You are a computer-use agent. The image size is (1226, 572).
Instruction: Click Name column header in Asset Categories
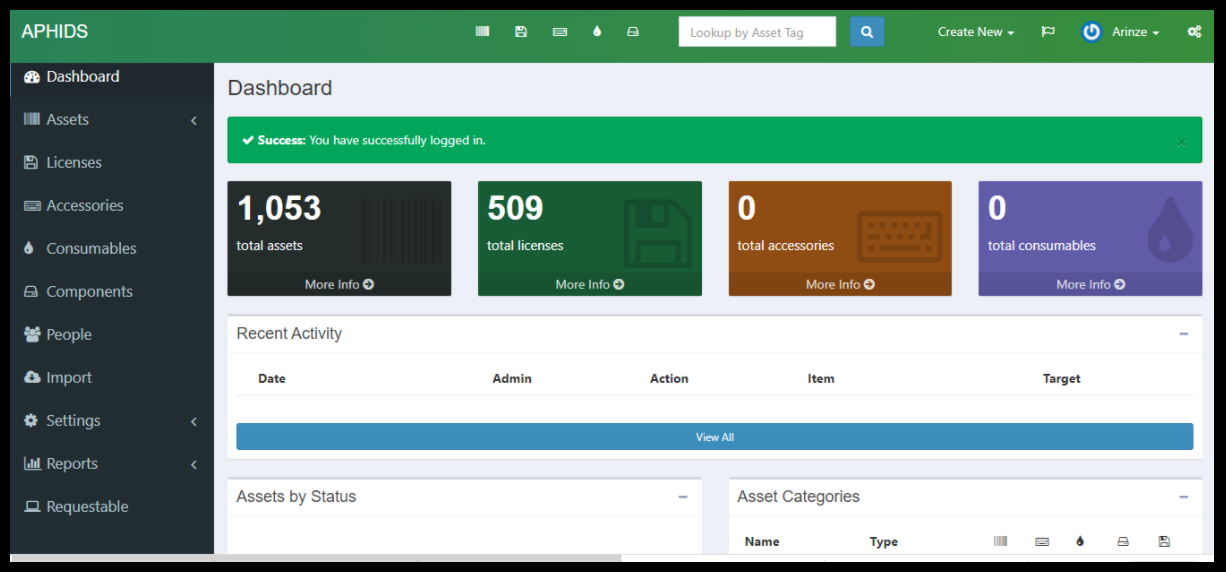click(762, 542)
